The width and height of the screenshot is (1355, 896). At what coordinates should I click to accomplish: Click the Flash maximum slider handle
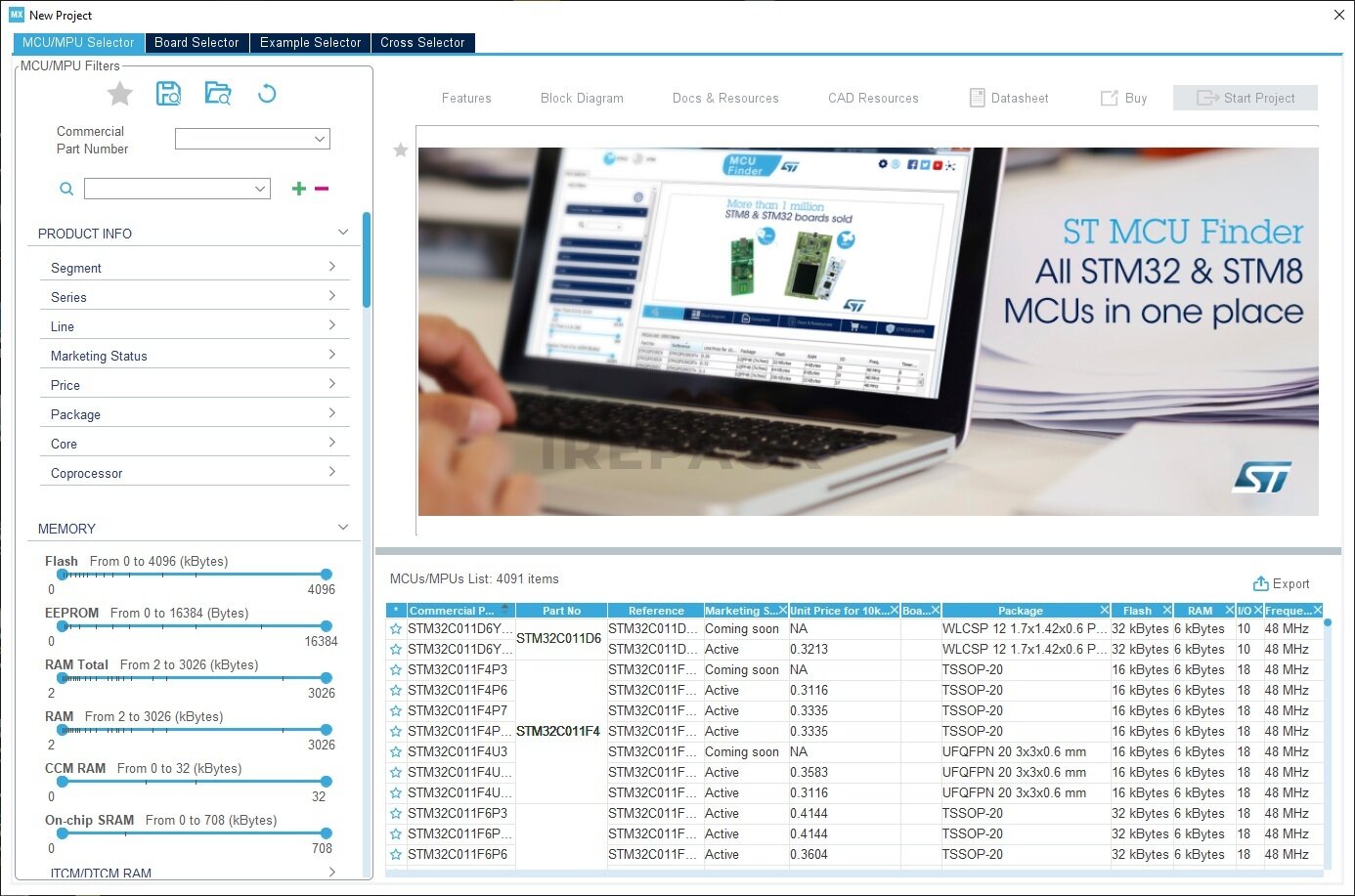326,575
